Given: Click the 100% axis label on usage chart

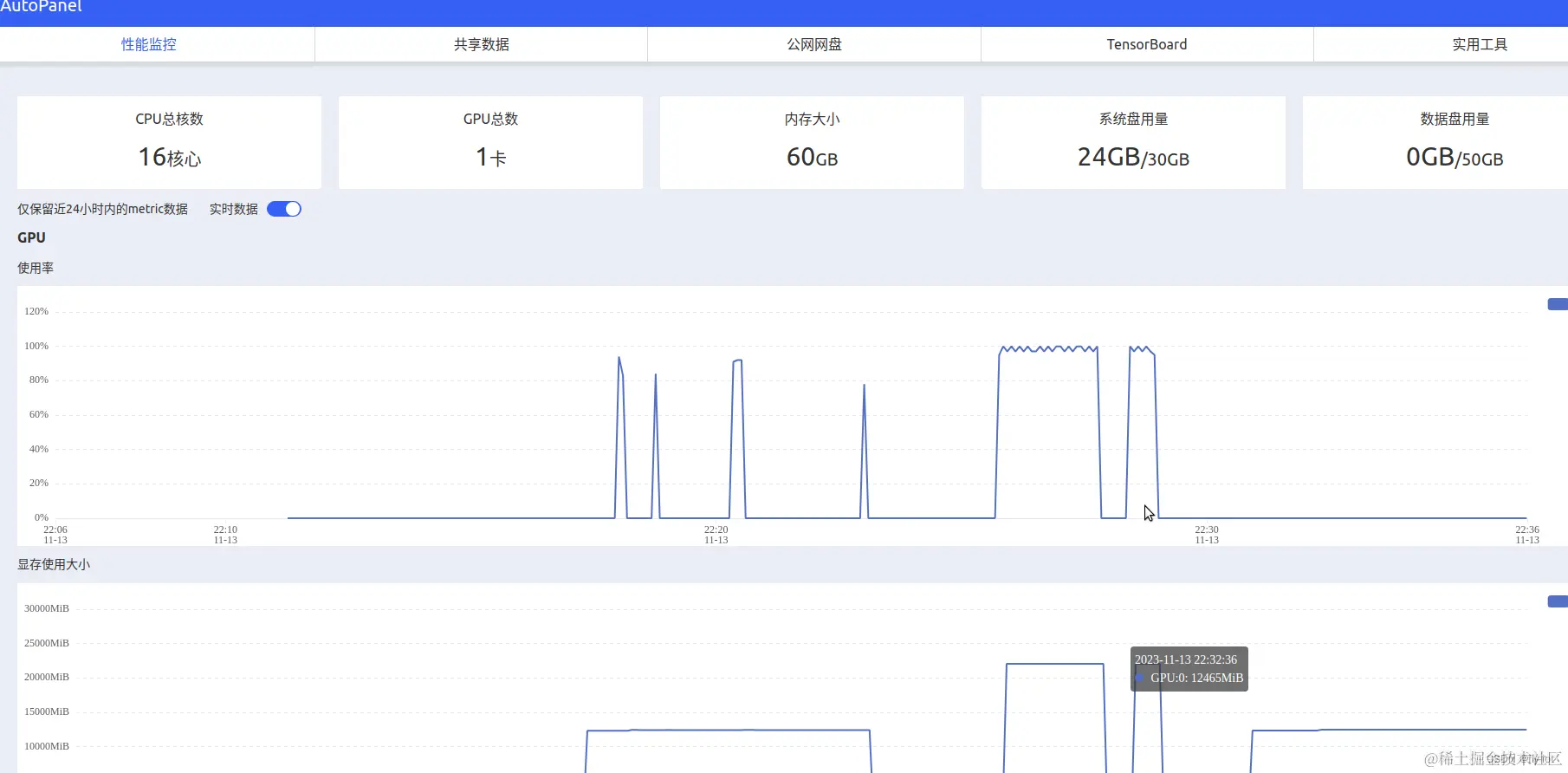Looking at the screenshot, I should point(36,346).
